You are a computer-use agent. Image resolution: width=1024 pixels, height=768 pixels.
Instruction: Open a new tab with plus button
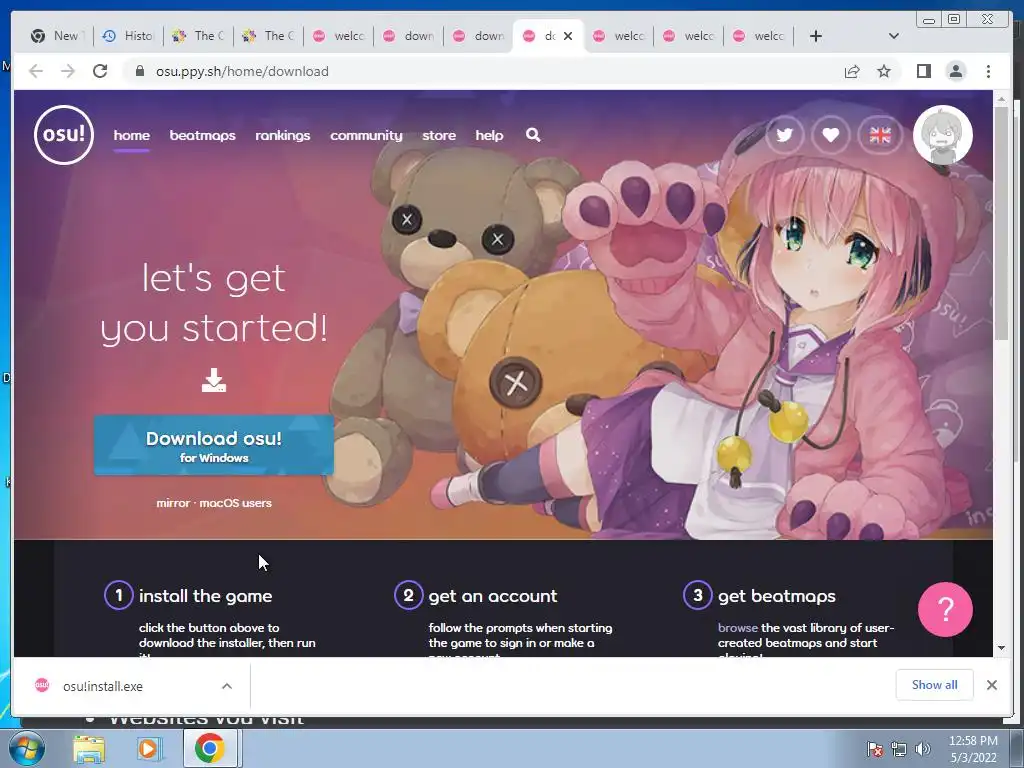click(x=816, y=36)
